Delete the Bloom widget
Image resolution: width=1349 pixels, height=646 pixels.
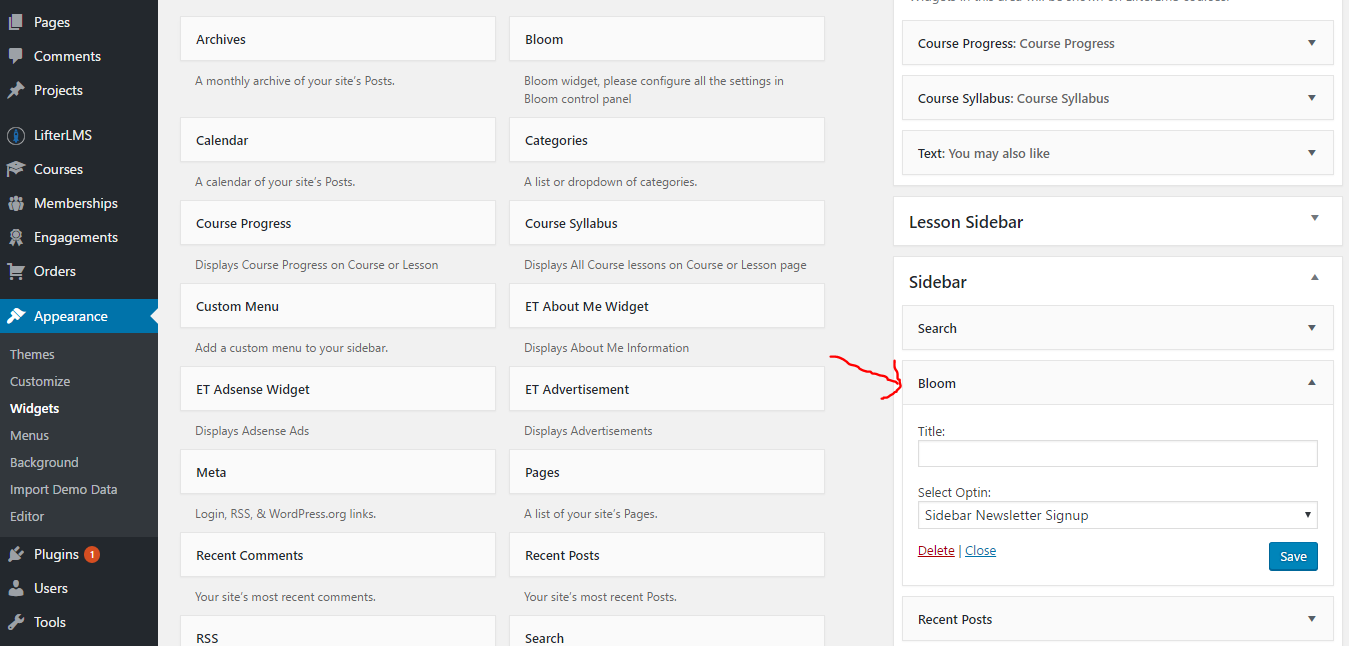[x=936, y=550]
